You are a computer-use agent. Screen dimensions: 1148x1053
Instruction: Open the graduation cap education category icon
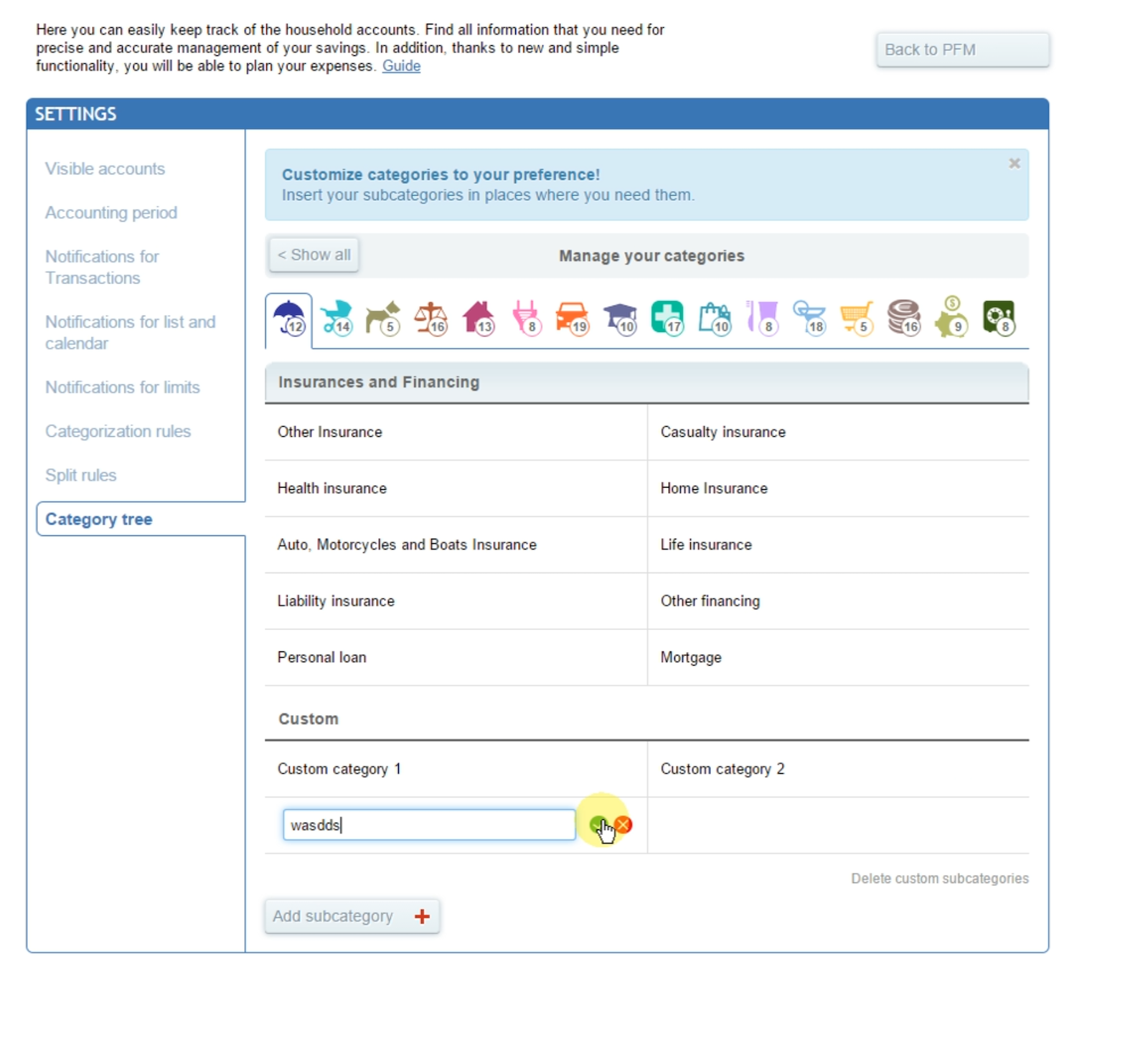coord(621,318)
